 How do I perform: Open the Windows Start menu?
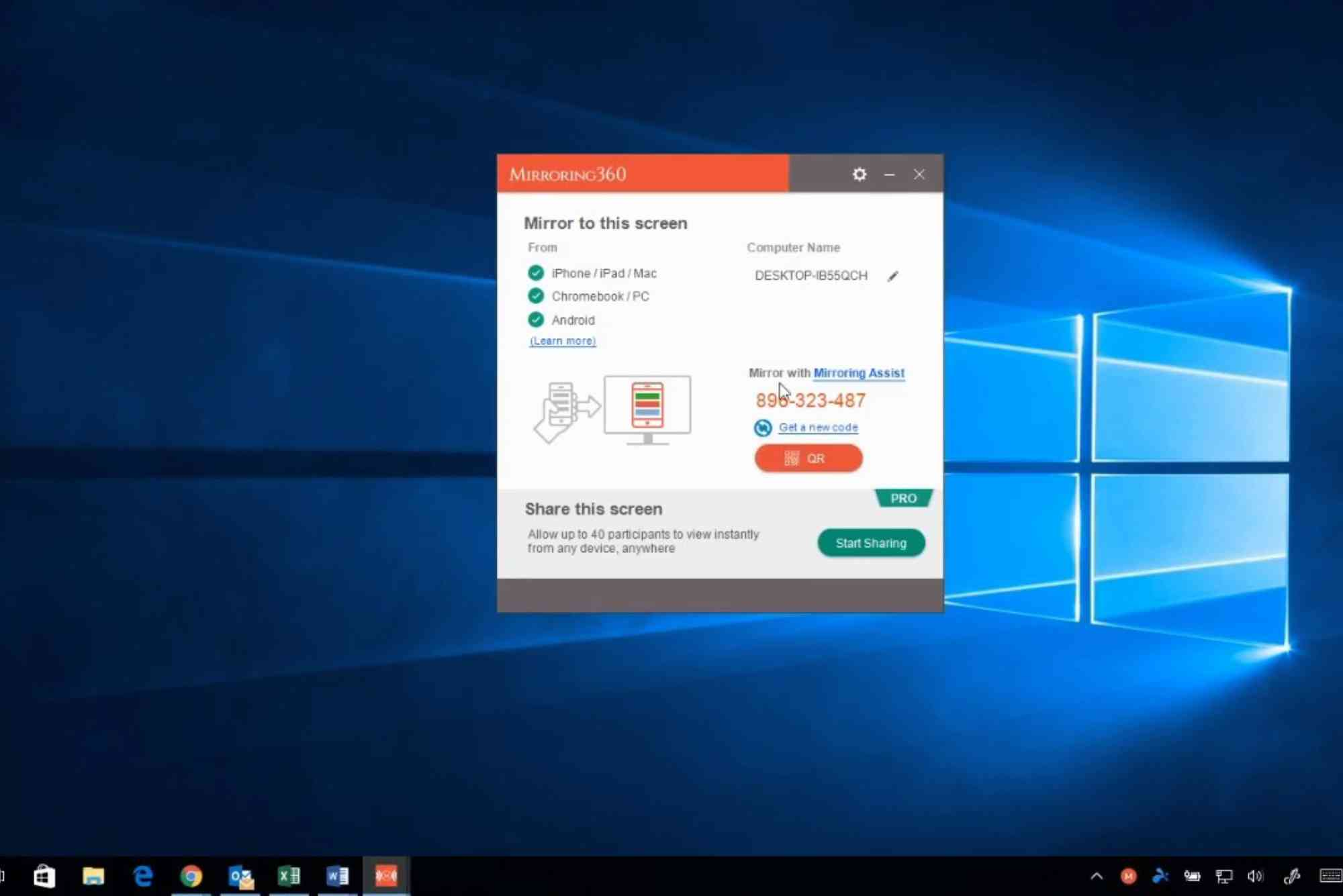44,875
